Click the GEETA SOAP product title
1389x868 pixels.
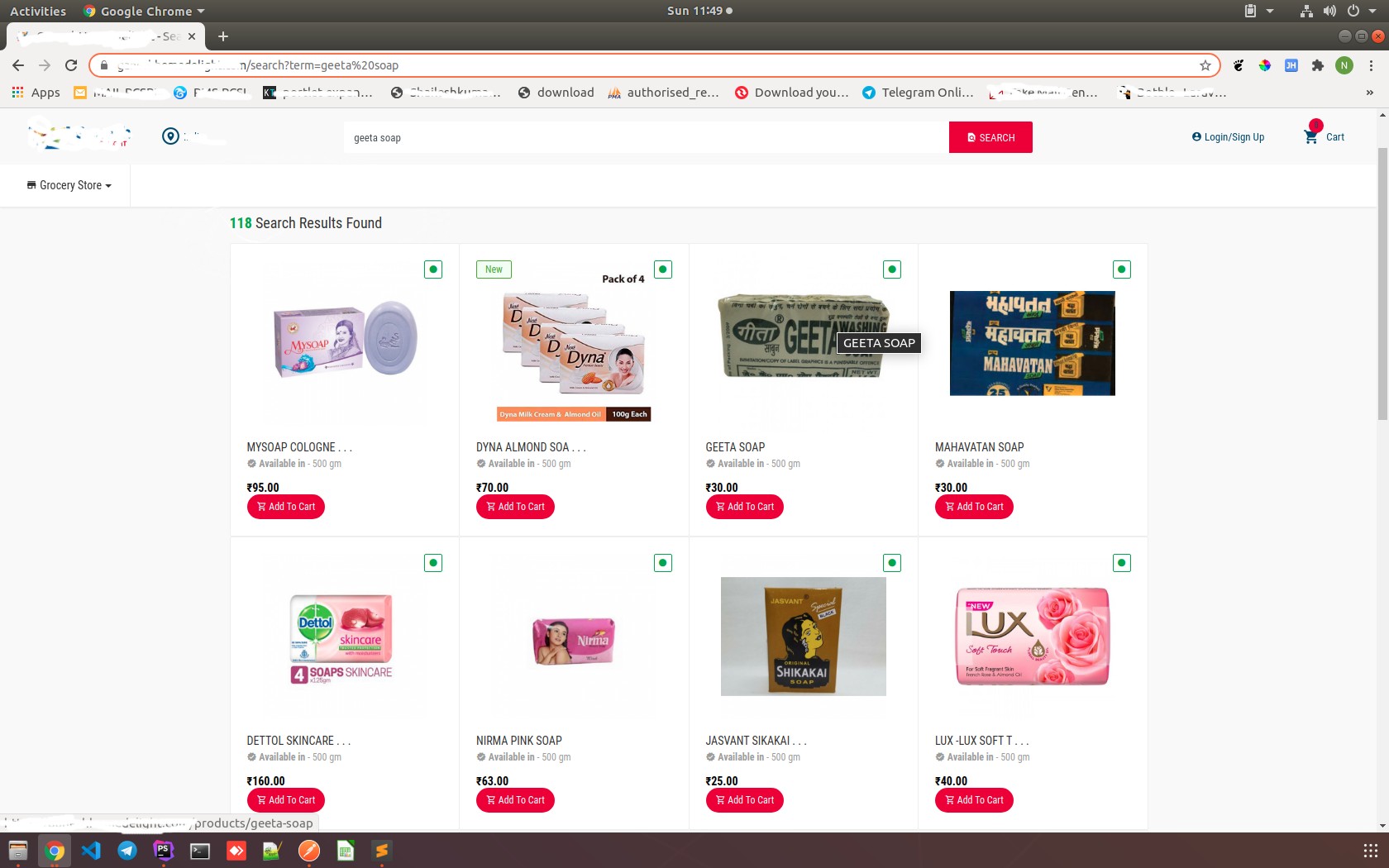735,447
